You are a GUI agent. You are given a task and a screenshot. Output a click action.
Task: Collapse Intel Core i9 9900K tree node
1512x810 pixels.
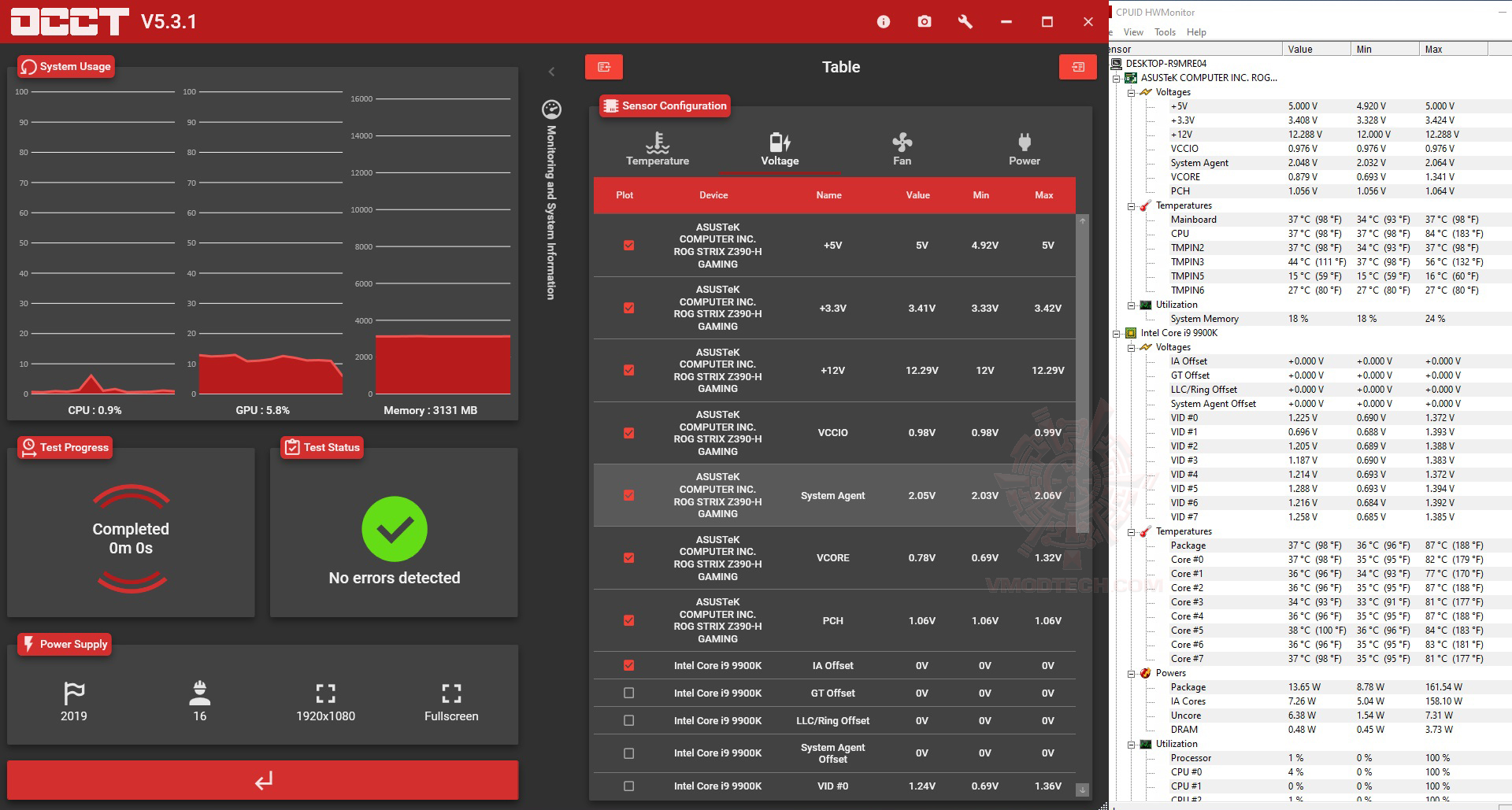click(1117, 333)
